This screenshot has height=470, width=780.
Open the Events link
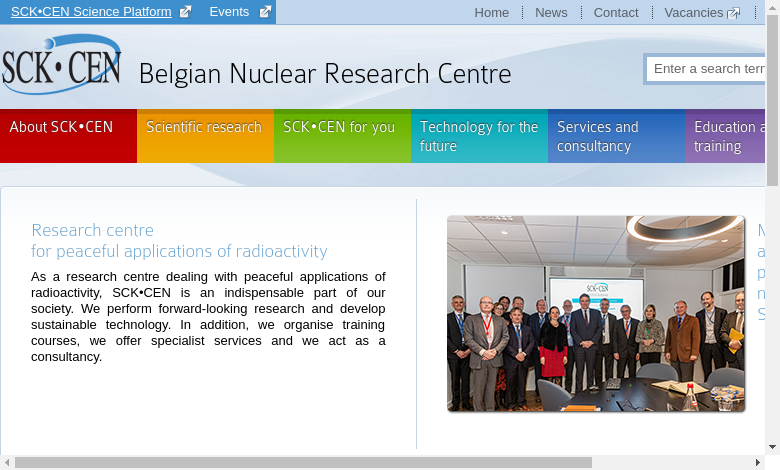[229, 11]
